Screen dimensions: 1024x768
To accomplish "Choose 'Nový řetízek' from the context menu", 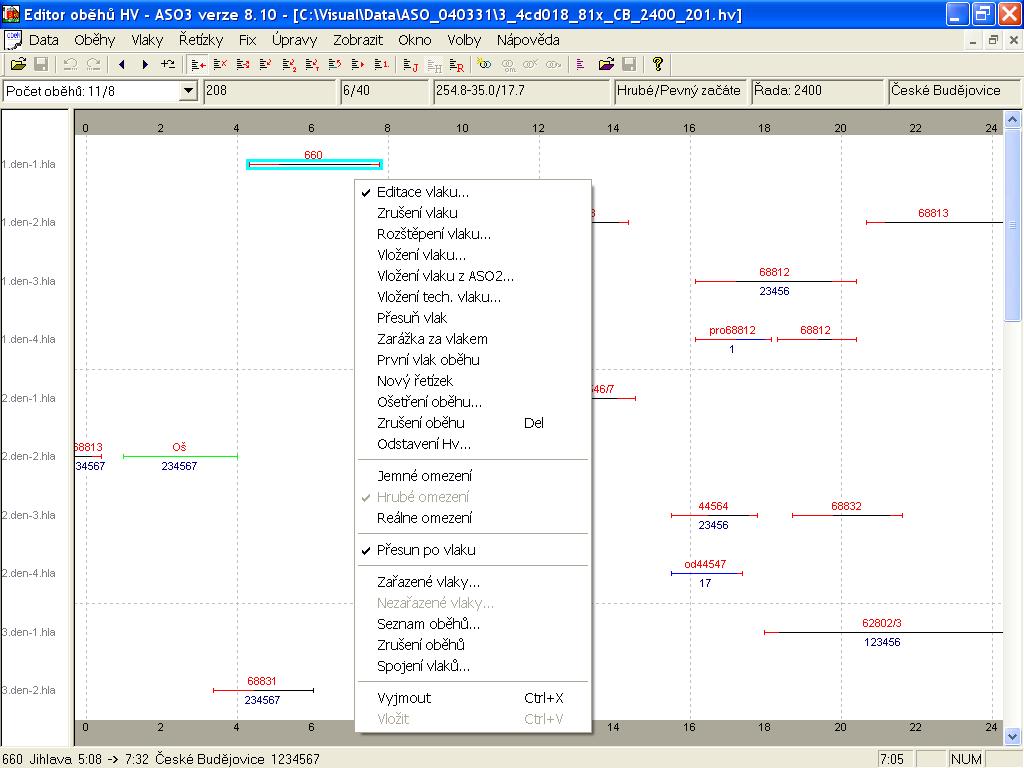I will [x=473, y=381].
